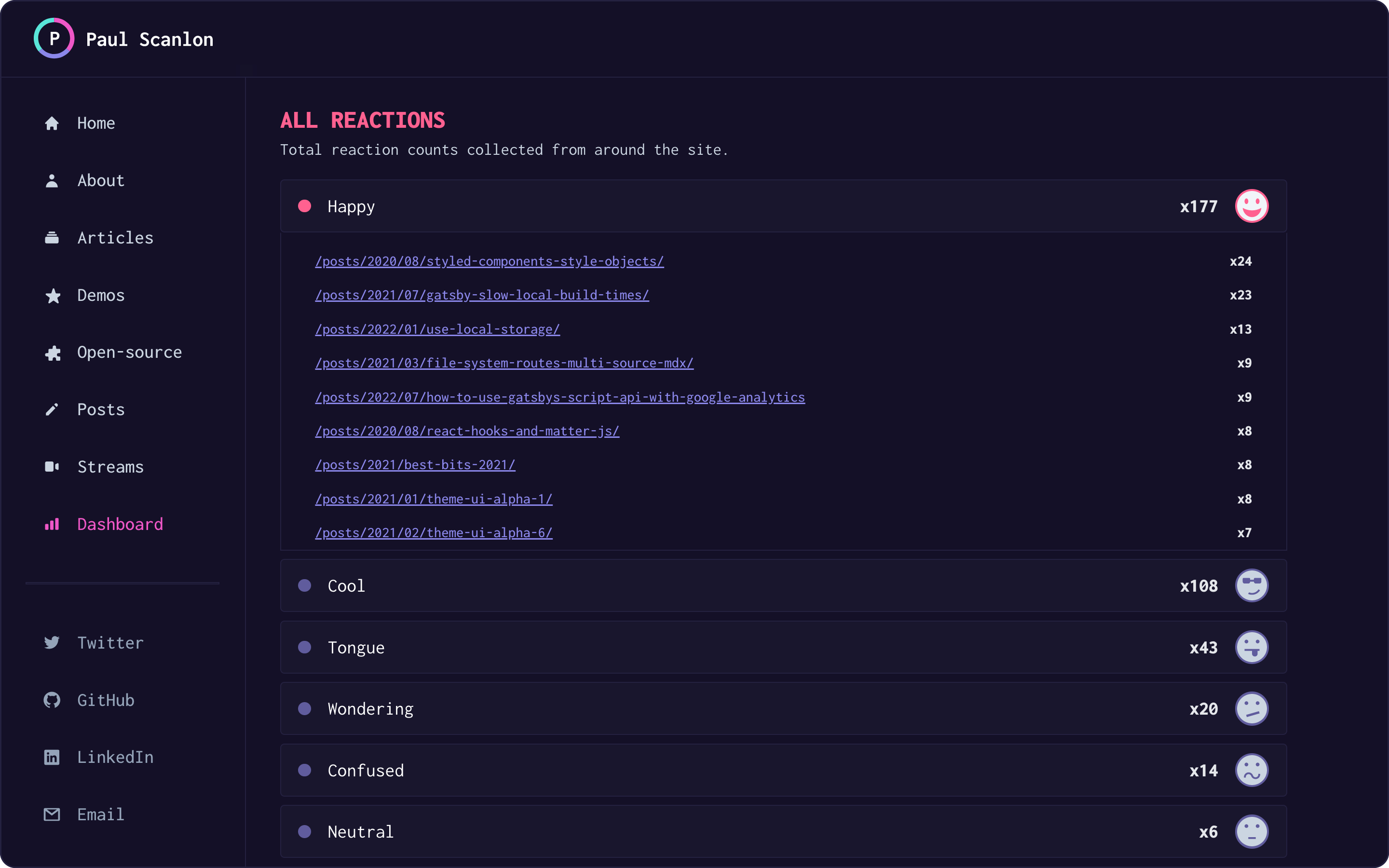Switch to the About page
This screenshot has height=868, width=1389.
[100, 180]
